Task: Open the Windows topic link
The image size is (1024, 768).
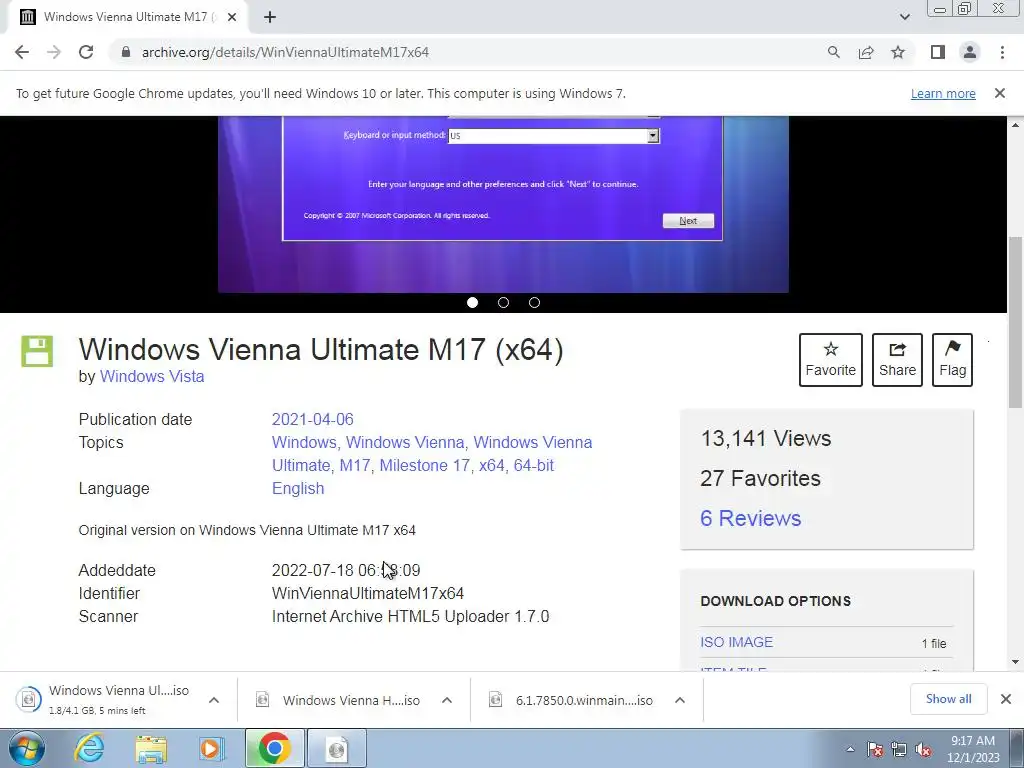Action: pyautogui.click(x=304, y=442)
